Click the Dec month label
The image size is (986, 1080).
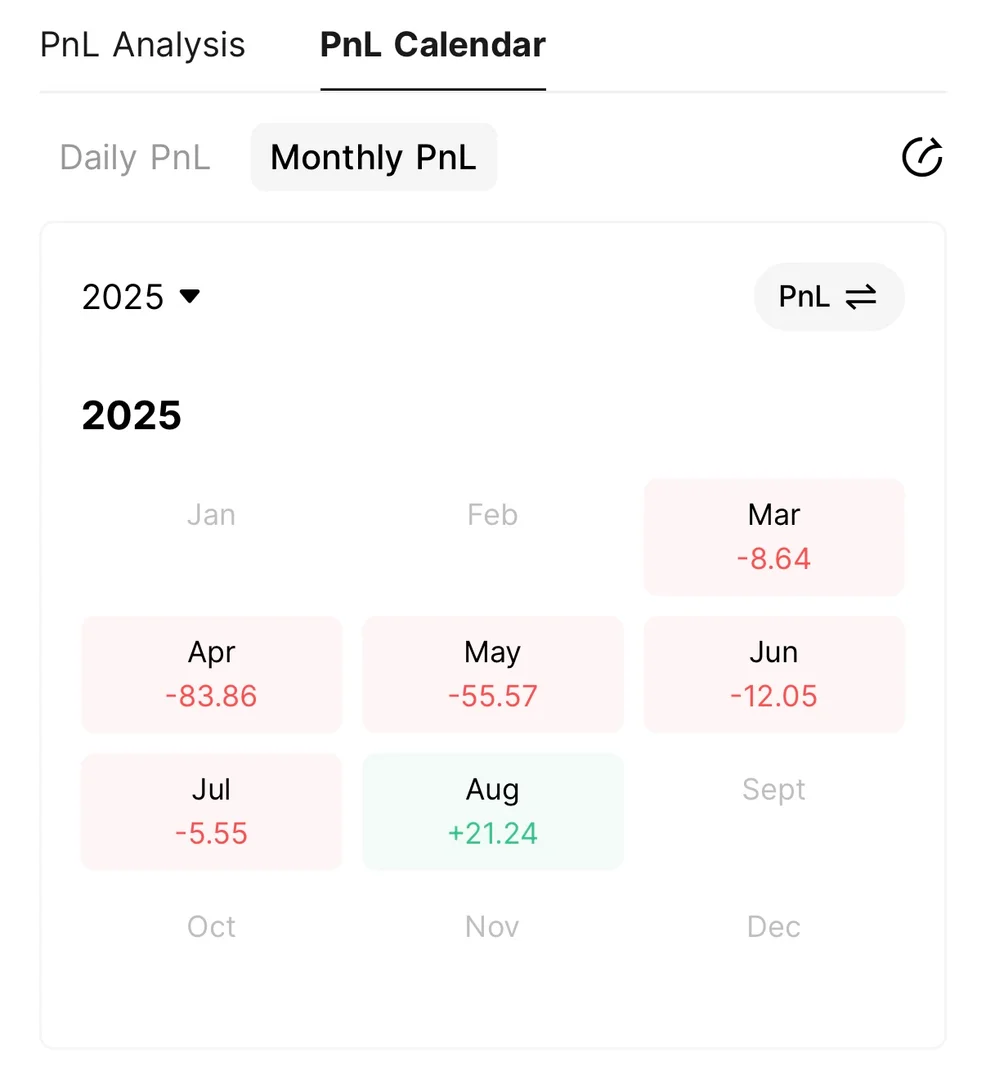[773, 927]
